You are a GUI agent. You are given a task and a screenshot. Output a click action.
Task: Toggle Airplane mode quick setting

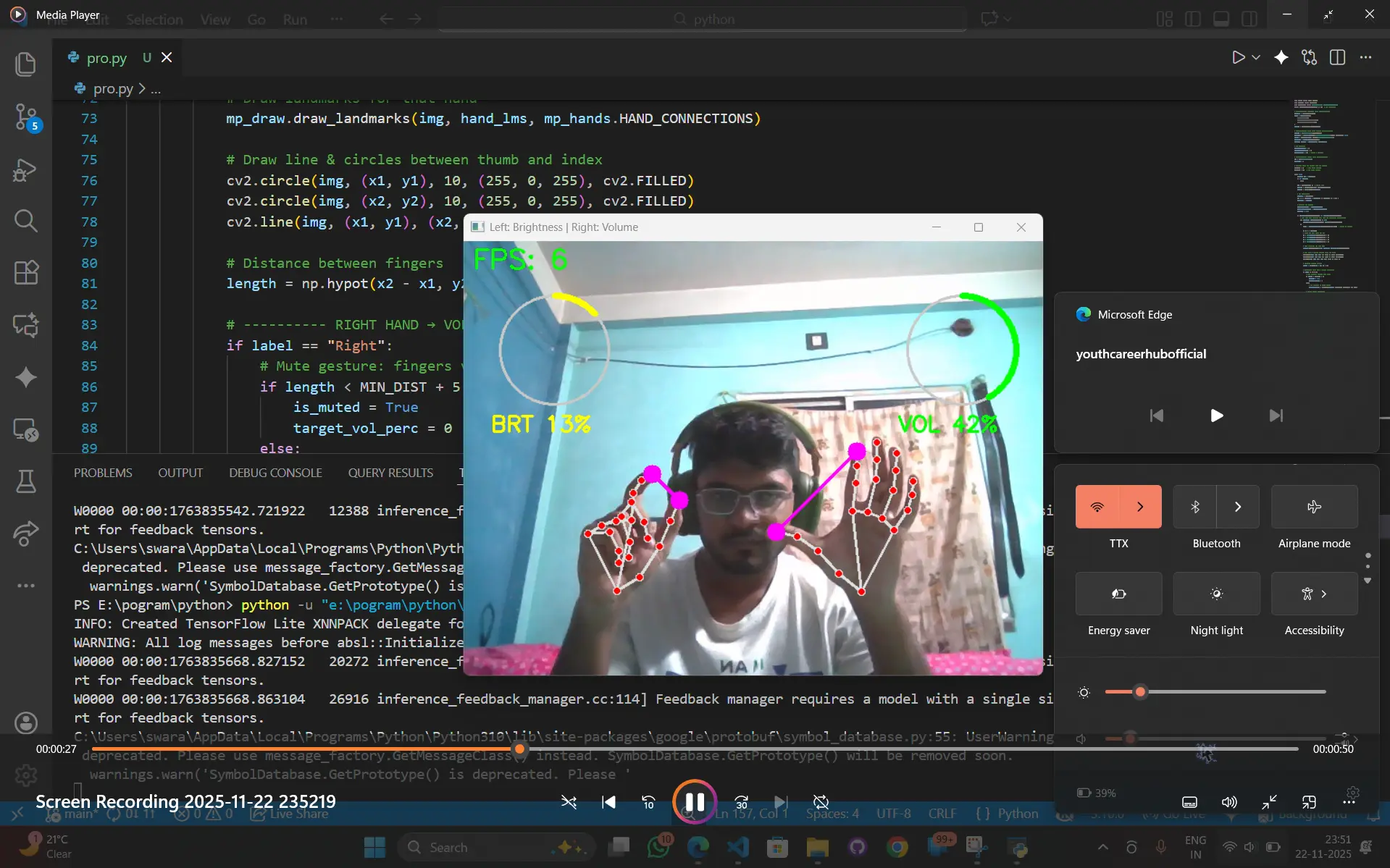1314,507
